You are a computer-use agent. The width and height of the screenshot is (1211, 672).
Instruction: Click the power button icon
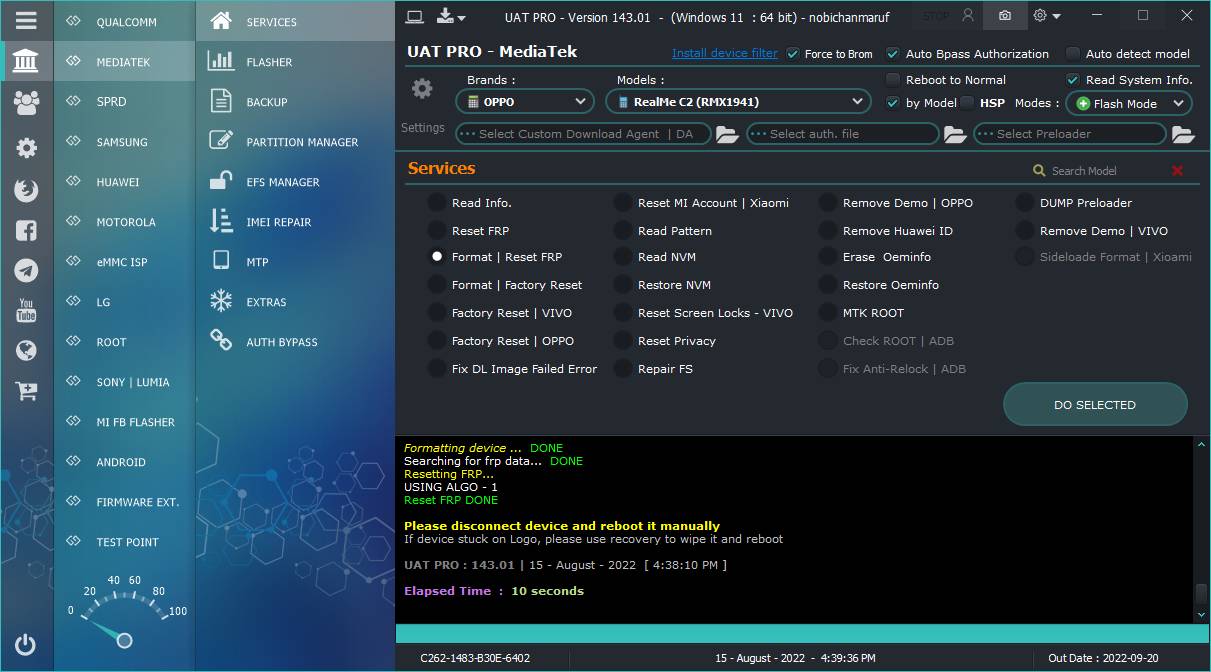[26, 644]
